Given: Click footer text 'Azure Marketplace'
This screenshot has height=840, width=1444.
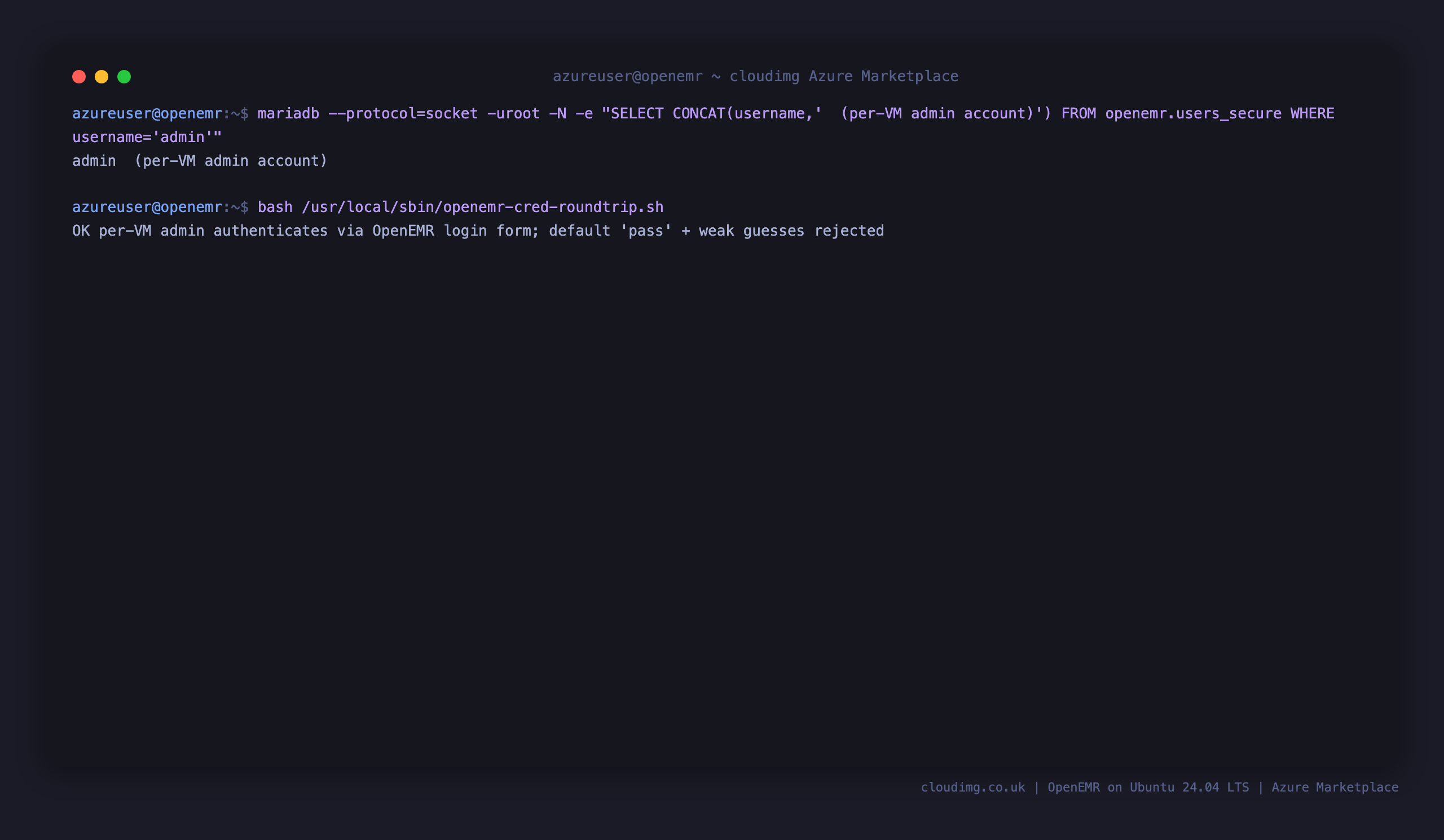Looking at the screenshot, I should click(1335, 788).
